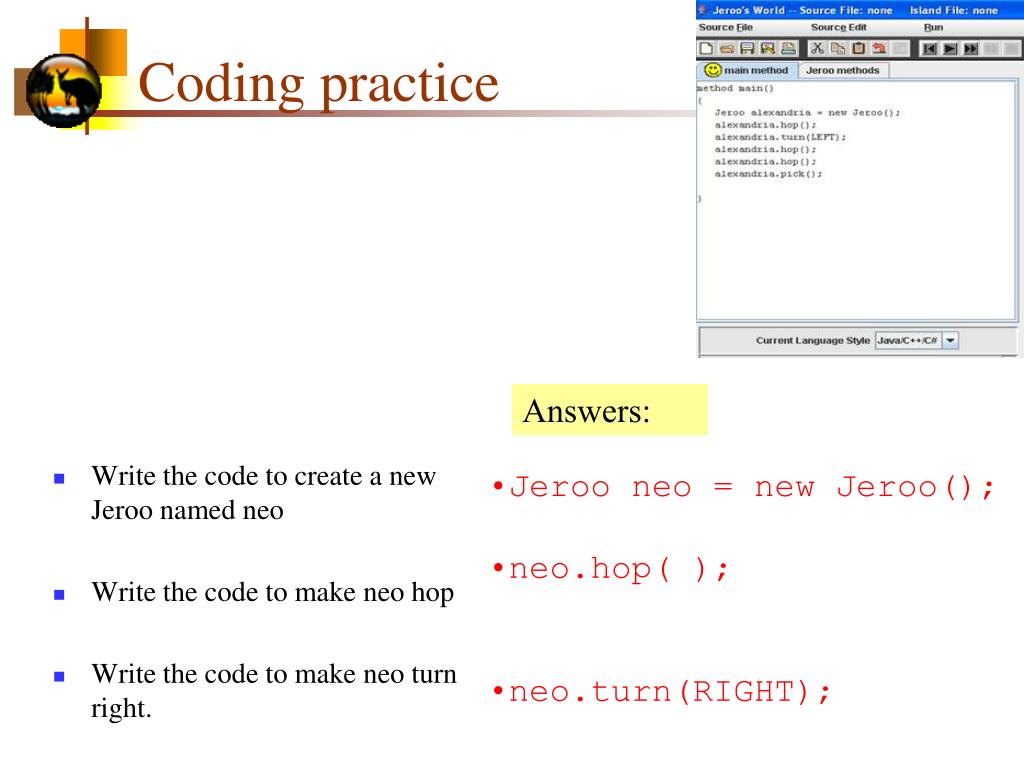Viewport: 1024px width, 768px height.
Task: Run continuously with fast-forward icon
Action: pyautogui.click(x=971, y=49)
